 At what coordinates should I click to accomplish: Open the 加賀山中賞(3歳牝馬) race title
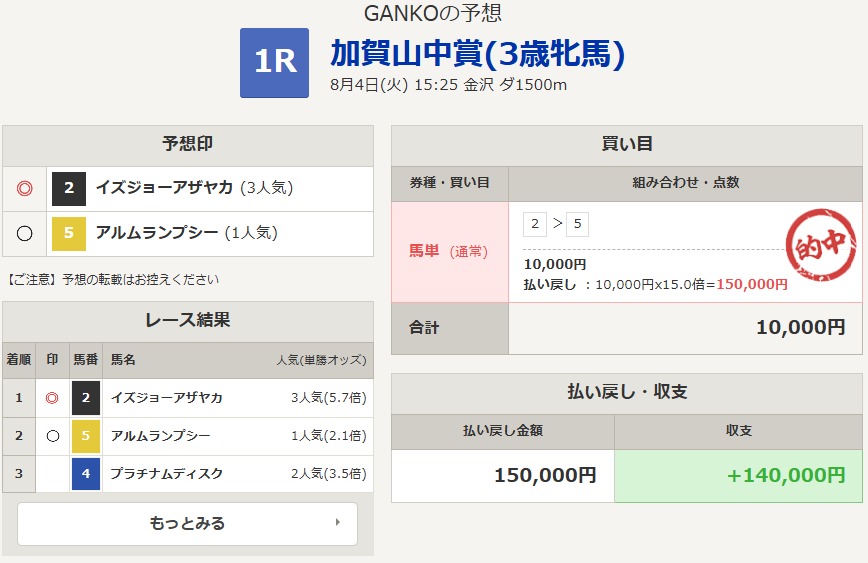(477, 54)
